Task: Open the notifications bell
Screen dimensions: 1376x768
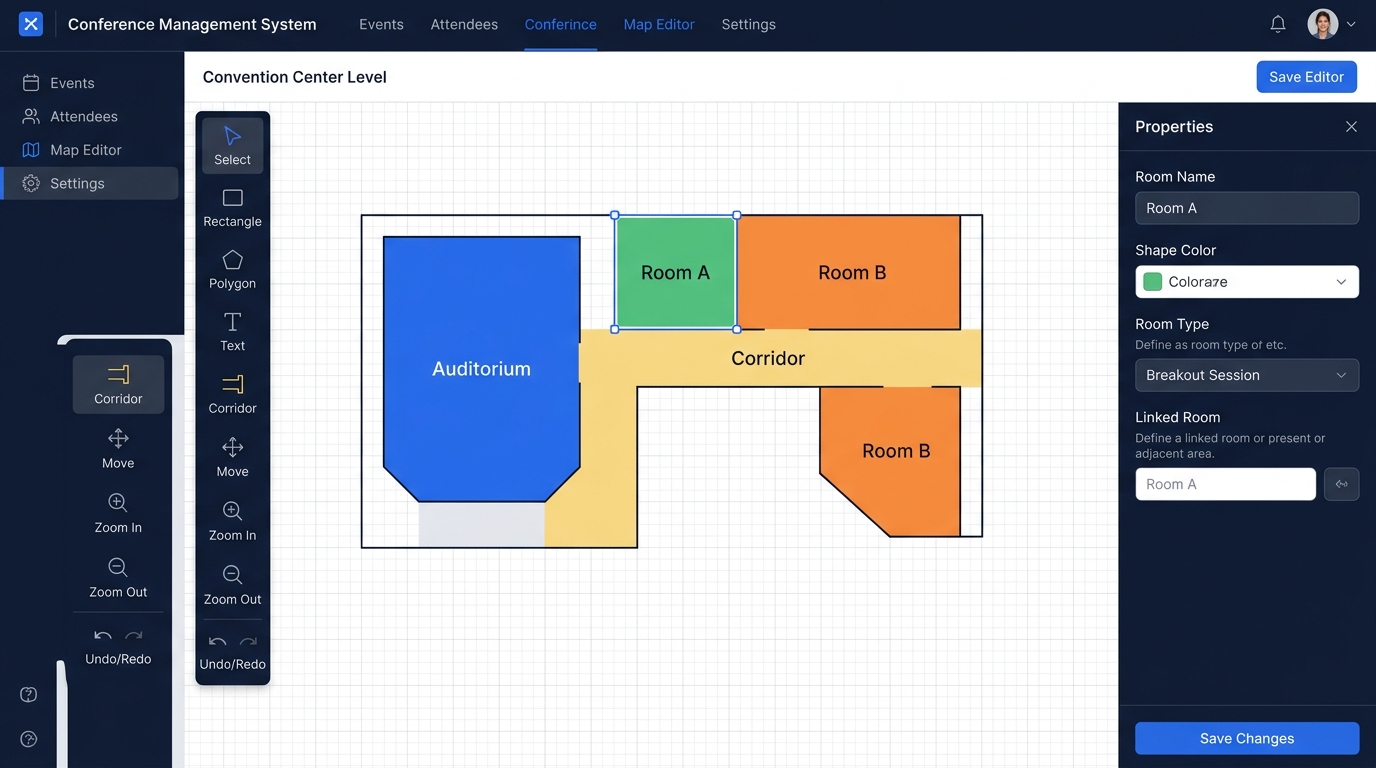Action: pyautogui.click(x=1278, y=24)
